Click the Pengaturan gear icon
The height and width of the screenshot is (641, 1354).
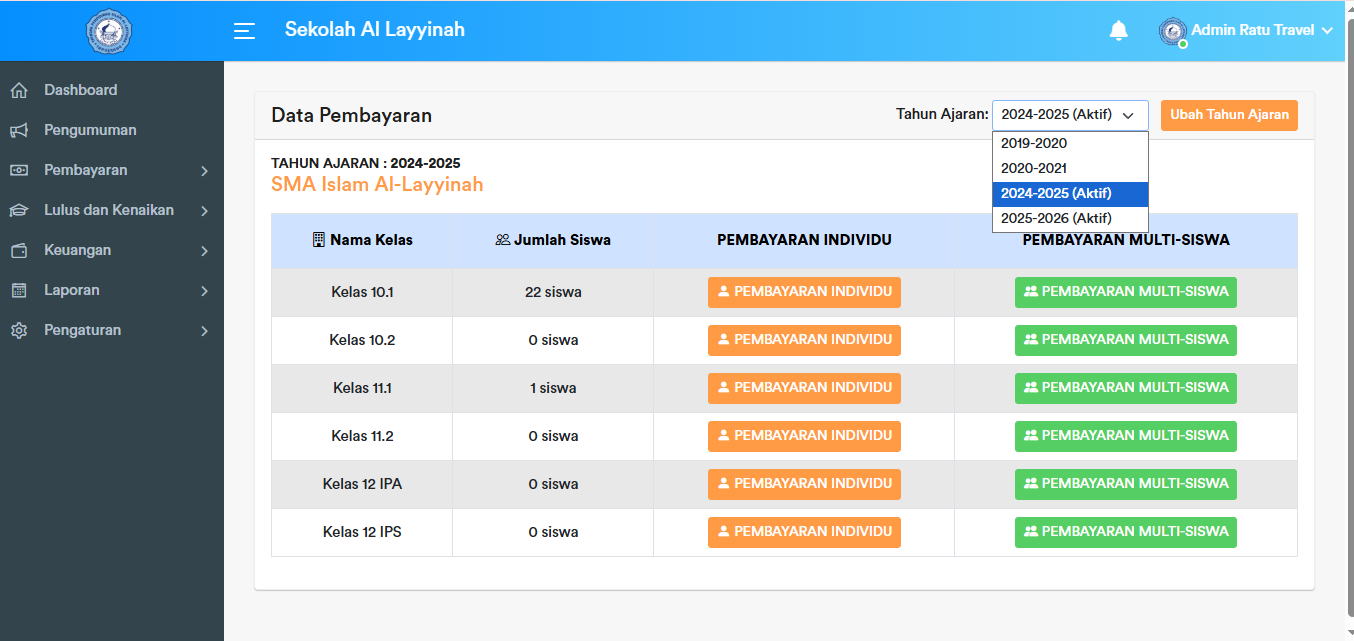(x=19, y=331)
